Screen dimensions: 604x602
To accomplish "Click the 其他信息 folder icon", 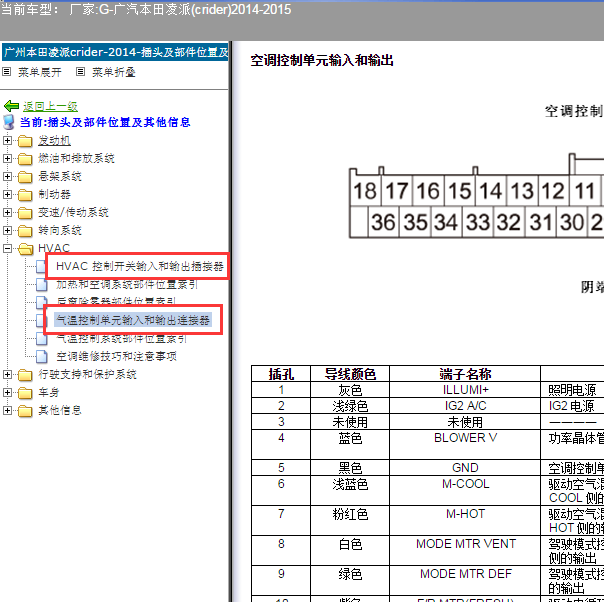I will [x=25, y=411].
